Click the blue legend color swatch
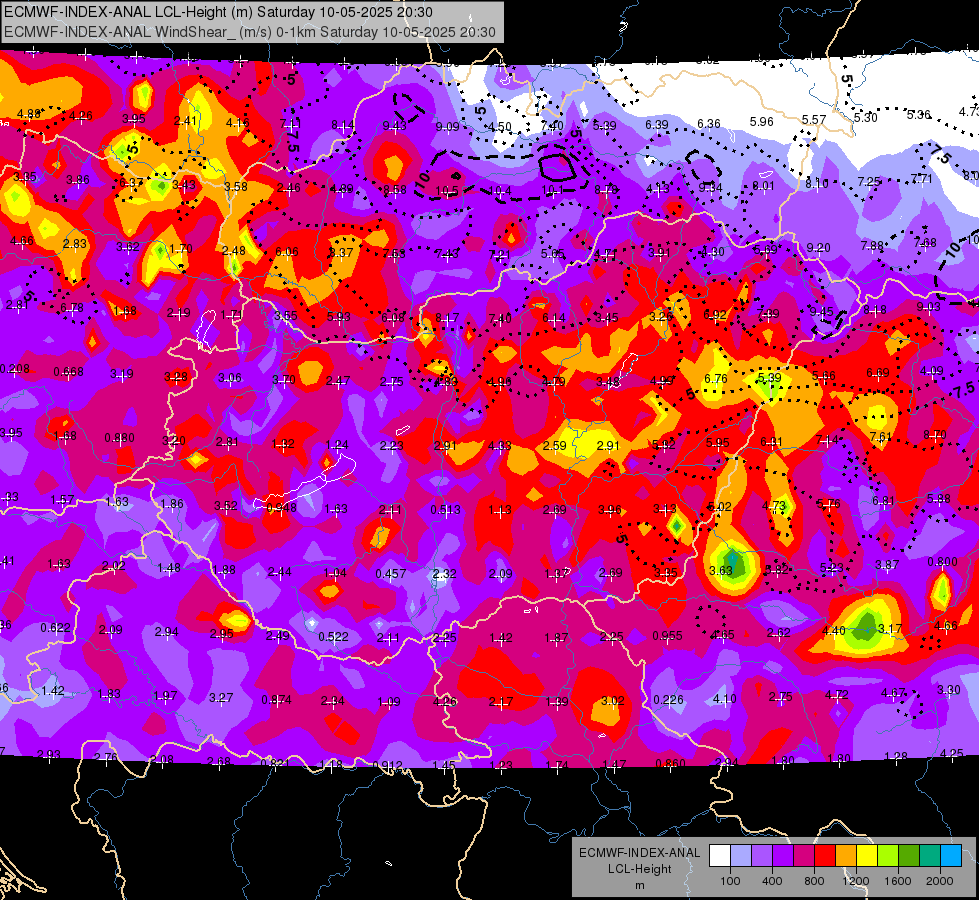This screenshot has width=979, height=900. click(x=951, y=856)
